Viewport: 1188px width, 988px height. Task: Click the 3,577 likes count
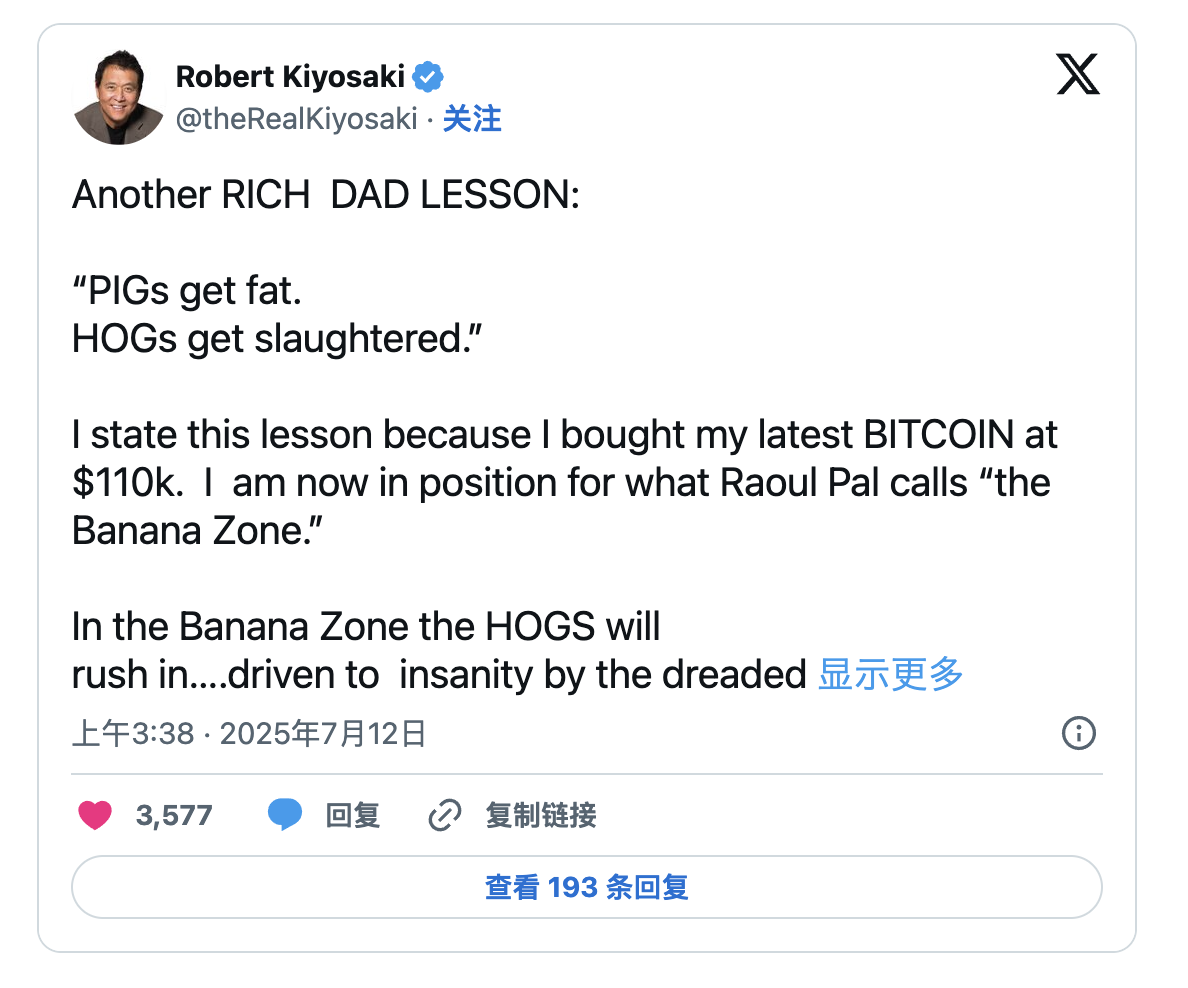[x=174, y=815]
